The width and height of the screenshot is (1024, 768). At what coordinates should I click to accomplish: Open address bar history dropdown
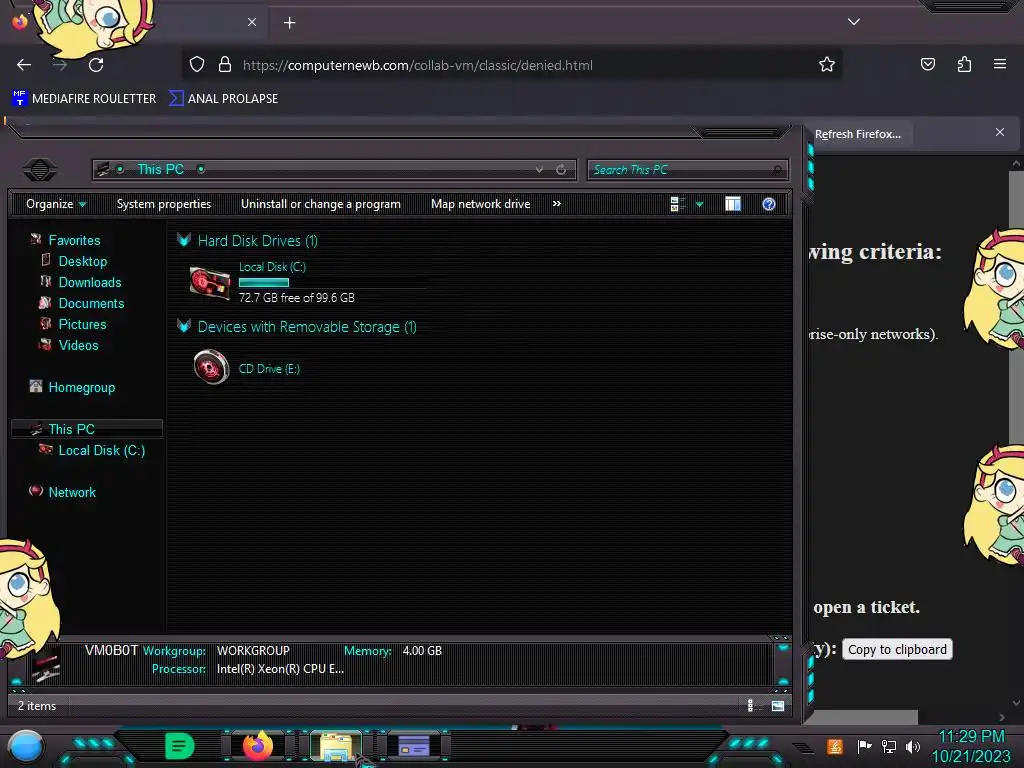pos(539,170)
